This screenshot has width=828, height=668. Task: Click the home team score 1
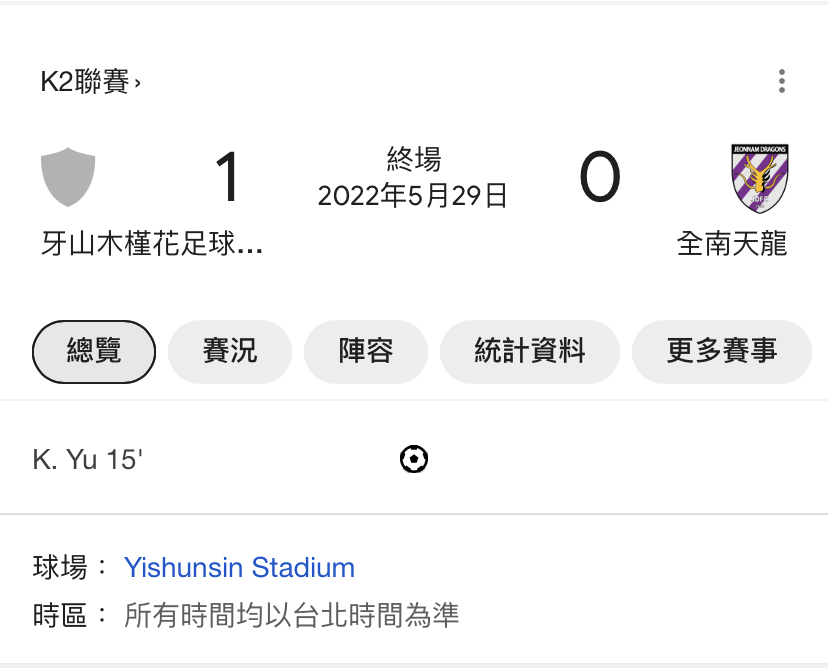point(228,178)
